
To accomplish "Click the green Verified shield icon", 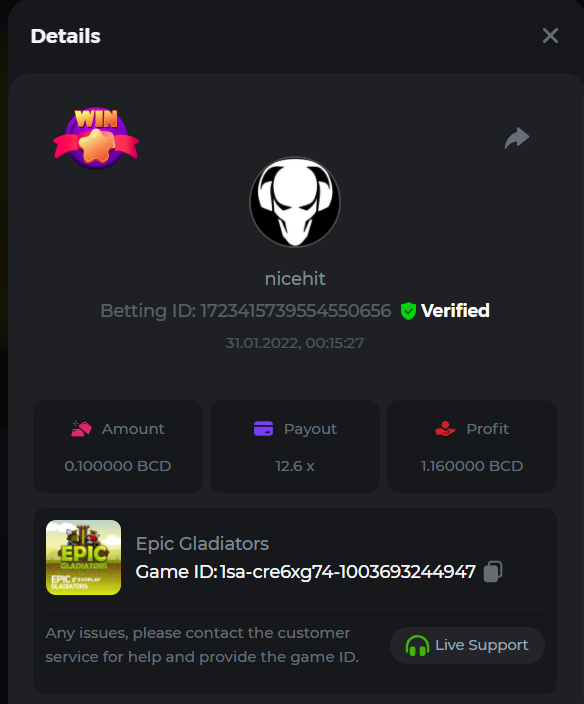I will 408,311.
